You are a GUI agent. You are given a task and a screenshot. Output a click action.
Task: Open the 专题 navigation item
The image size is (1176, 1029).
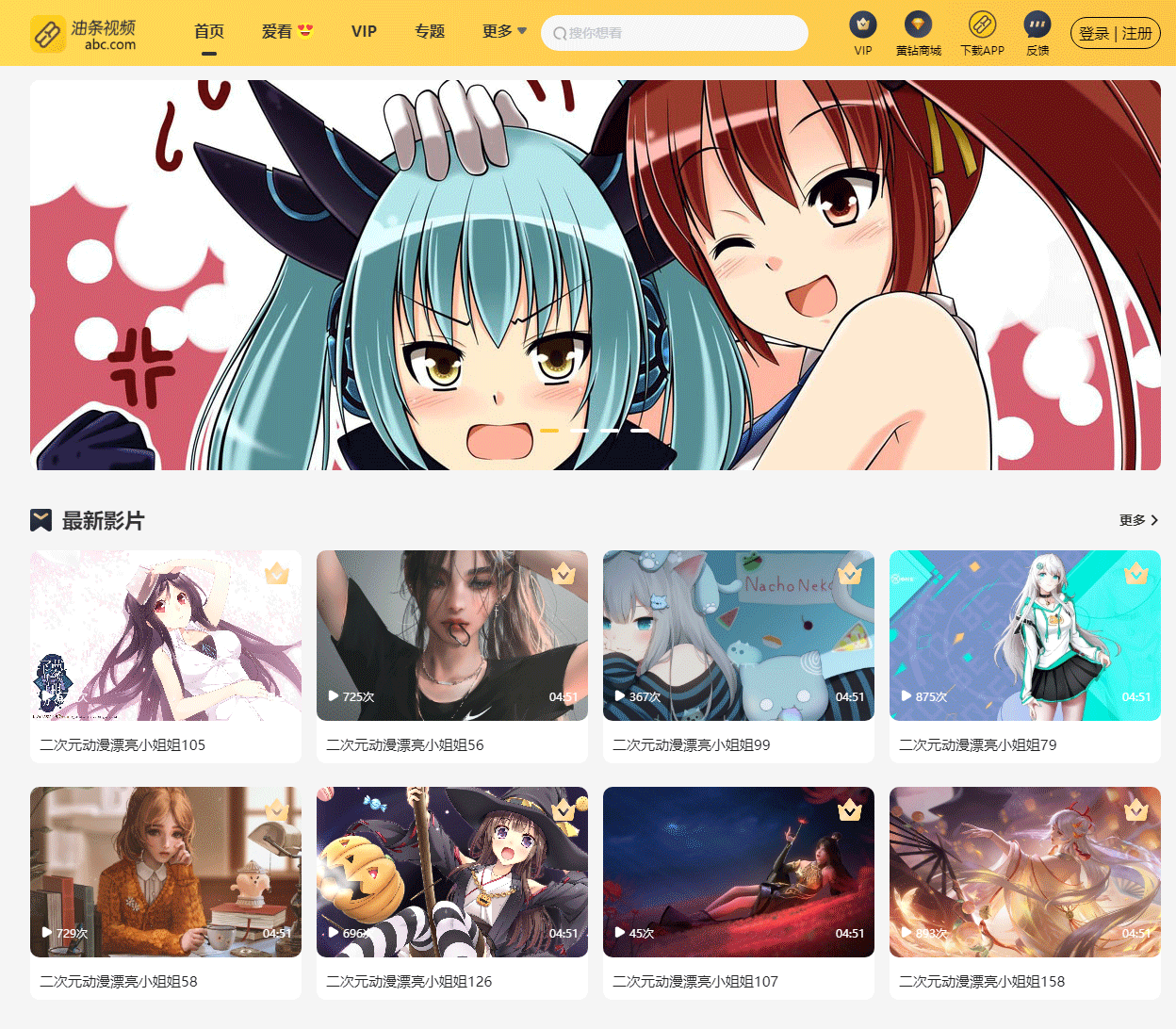tap(430, 32)
